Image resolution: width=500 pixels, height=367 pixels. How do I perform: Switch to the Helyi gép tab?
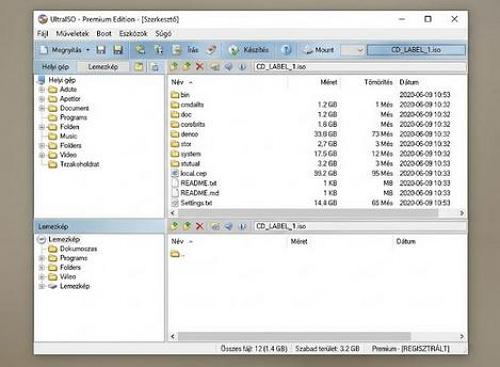point(55,67)
